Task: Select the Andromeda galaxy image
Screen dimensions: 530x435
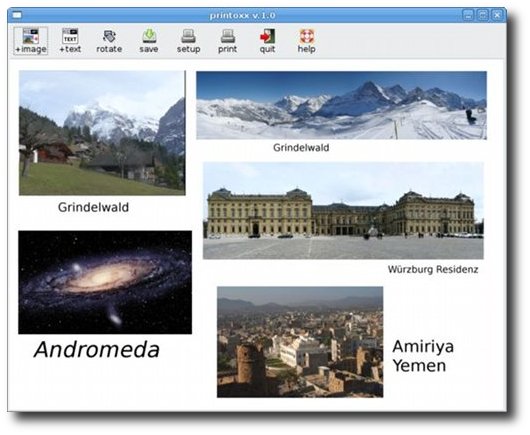Action: [x=105, y=283]
